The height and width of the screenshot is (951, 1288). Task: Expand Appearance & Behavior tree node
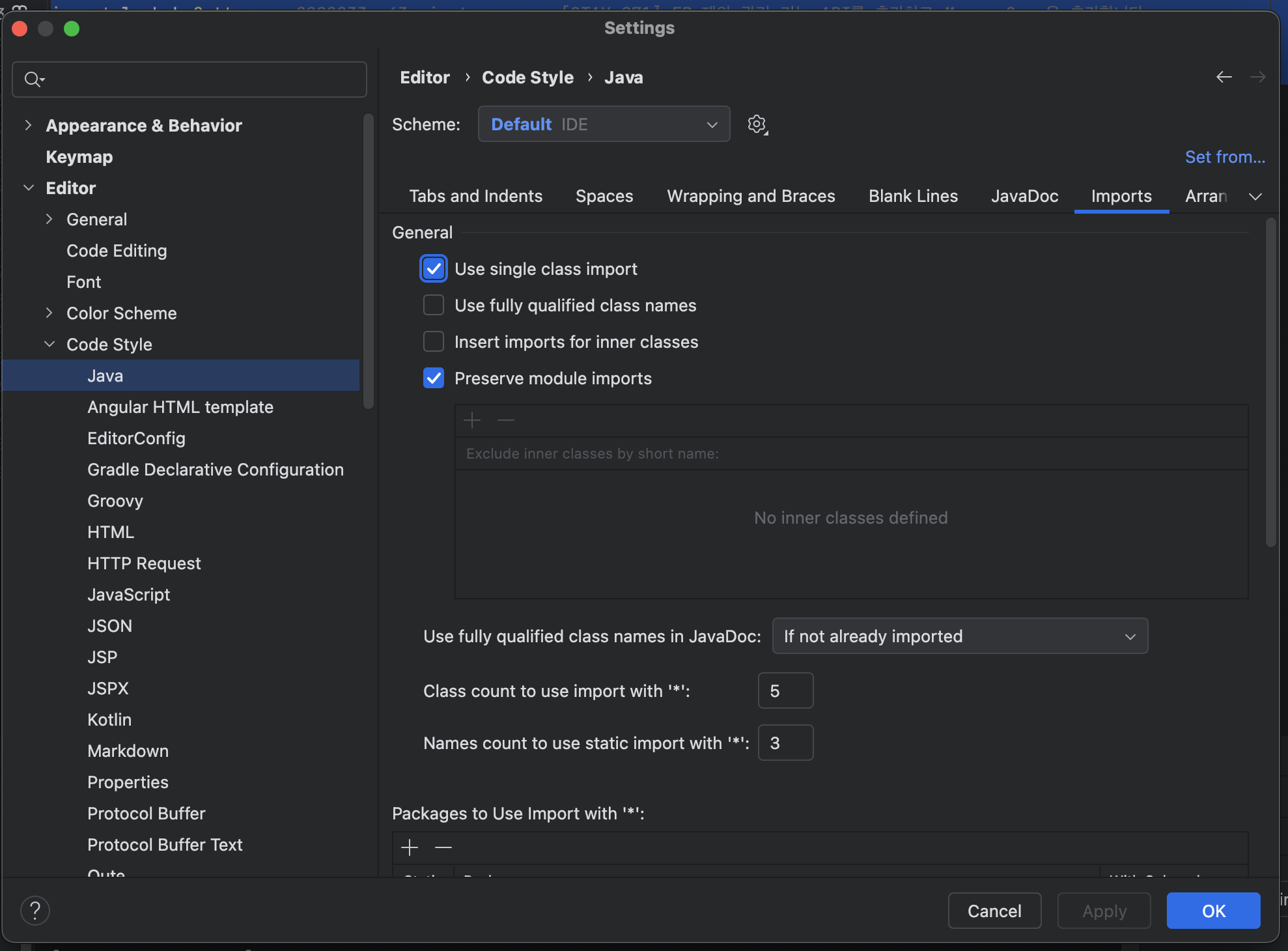pos(28,125)
